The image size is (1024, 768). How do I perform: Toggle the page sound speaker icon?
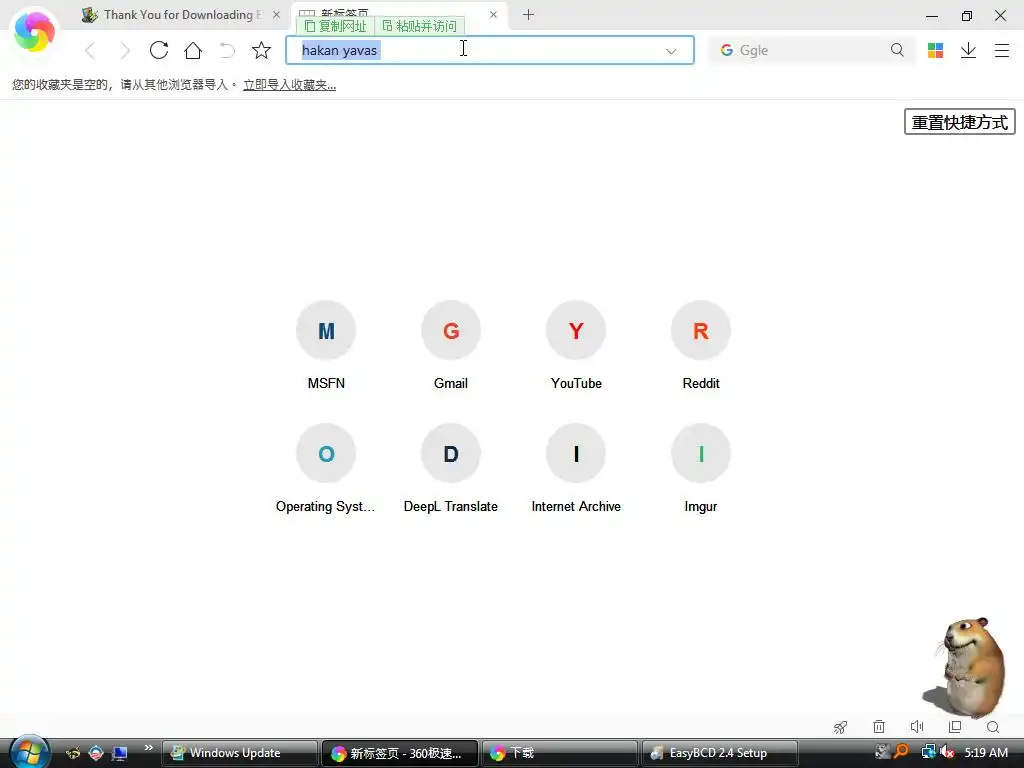click(917, 726)
